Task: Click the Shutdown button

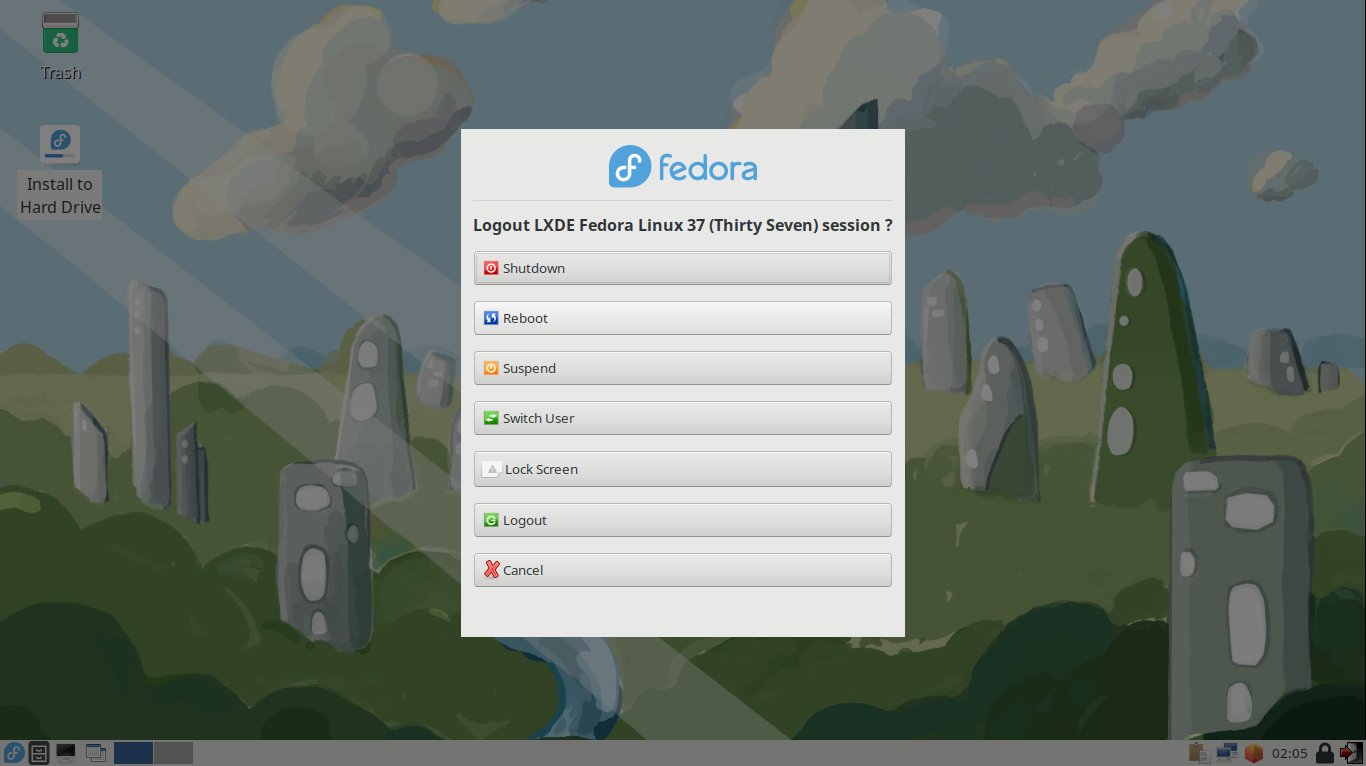Action: (682, 268)
